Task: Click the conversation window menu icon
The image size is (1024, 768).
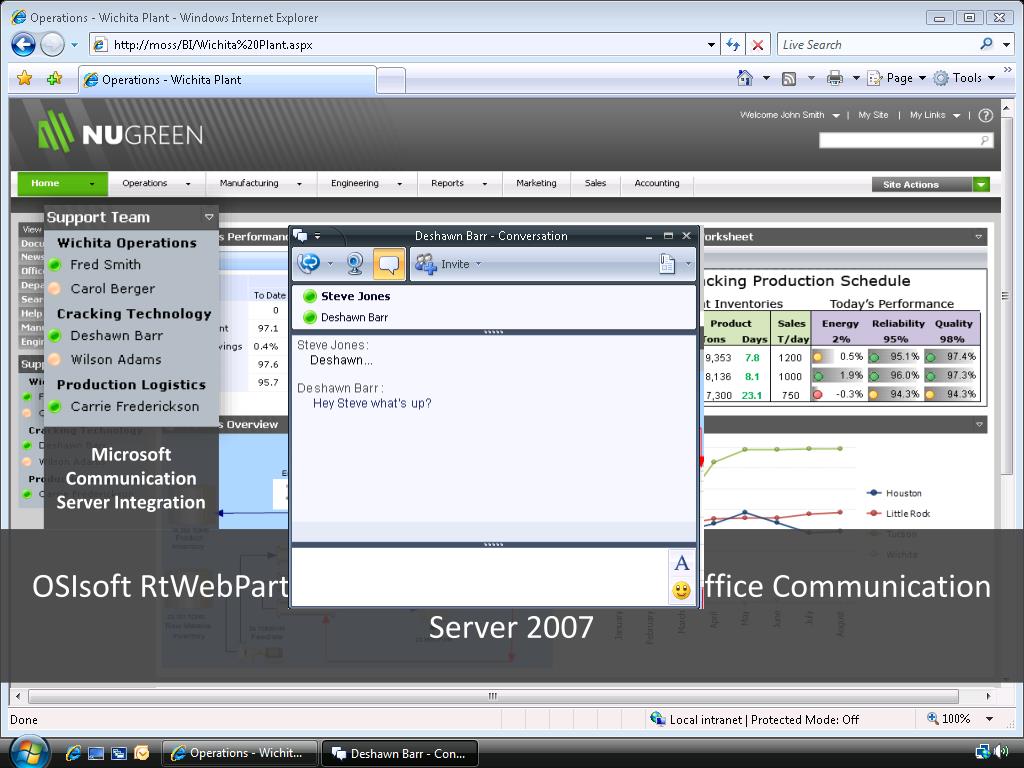Action: coord(300,235)
